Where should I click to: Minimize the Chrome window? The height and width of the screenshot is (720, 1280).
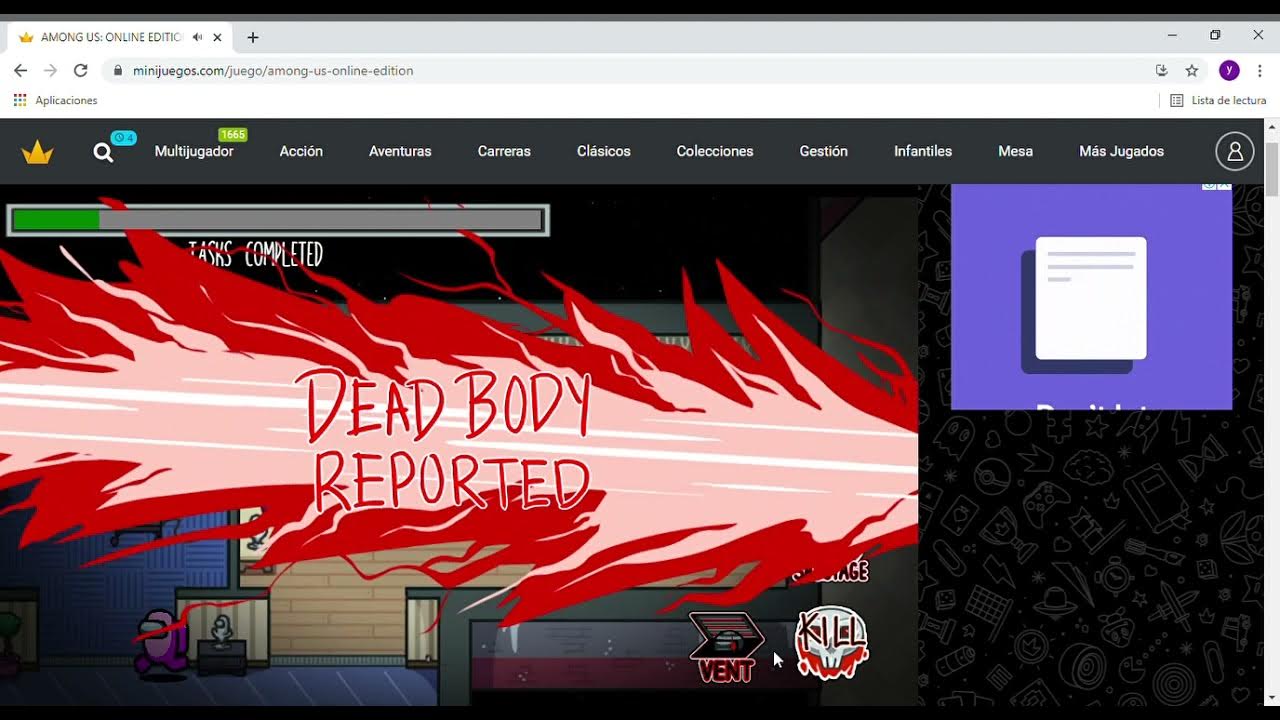1172,35
